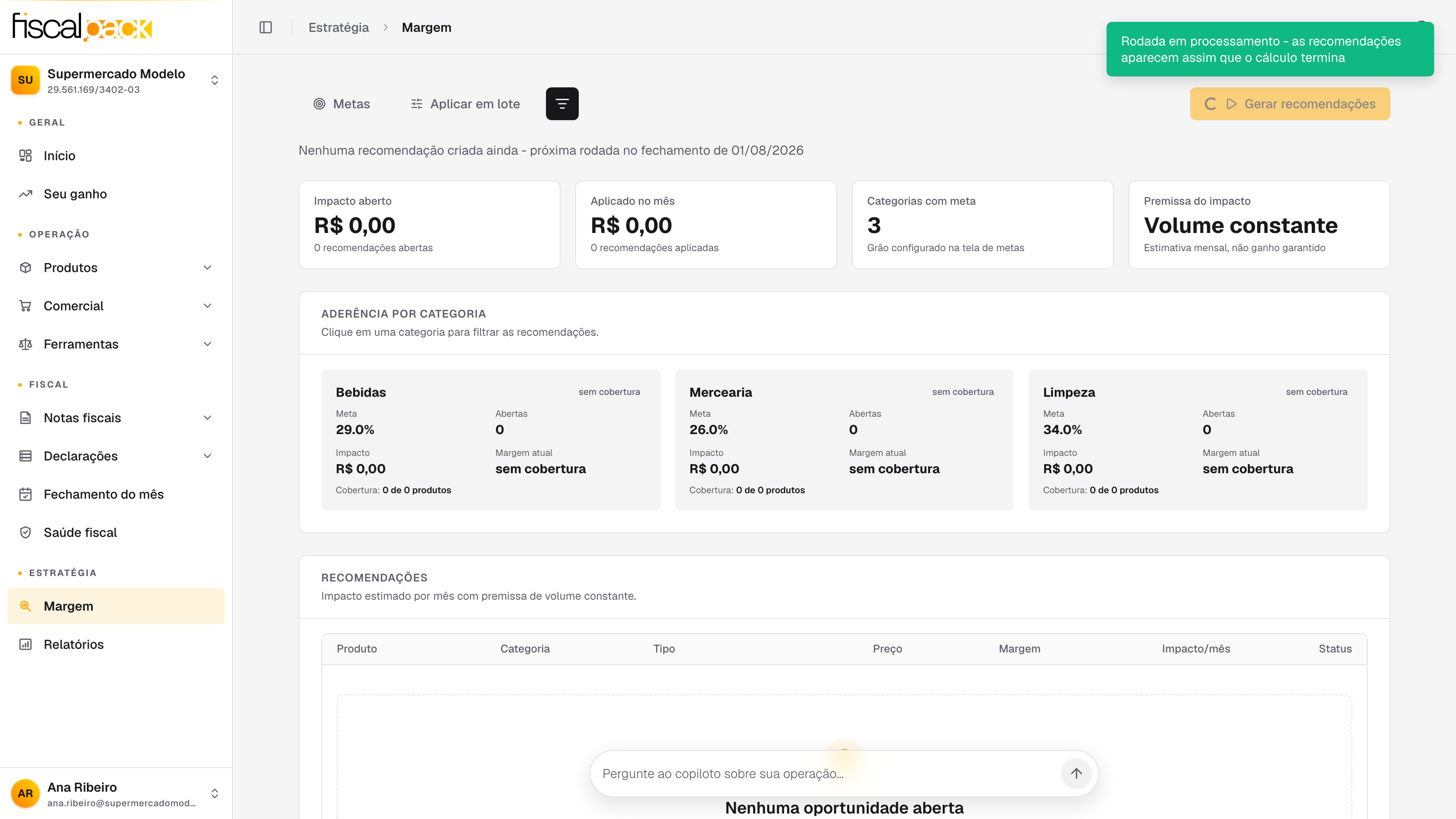Open Fechamento do mês page

click(x=116, y=495)
